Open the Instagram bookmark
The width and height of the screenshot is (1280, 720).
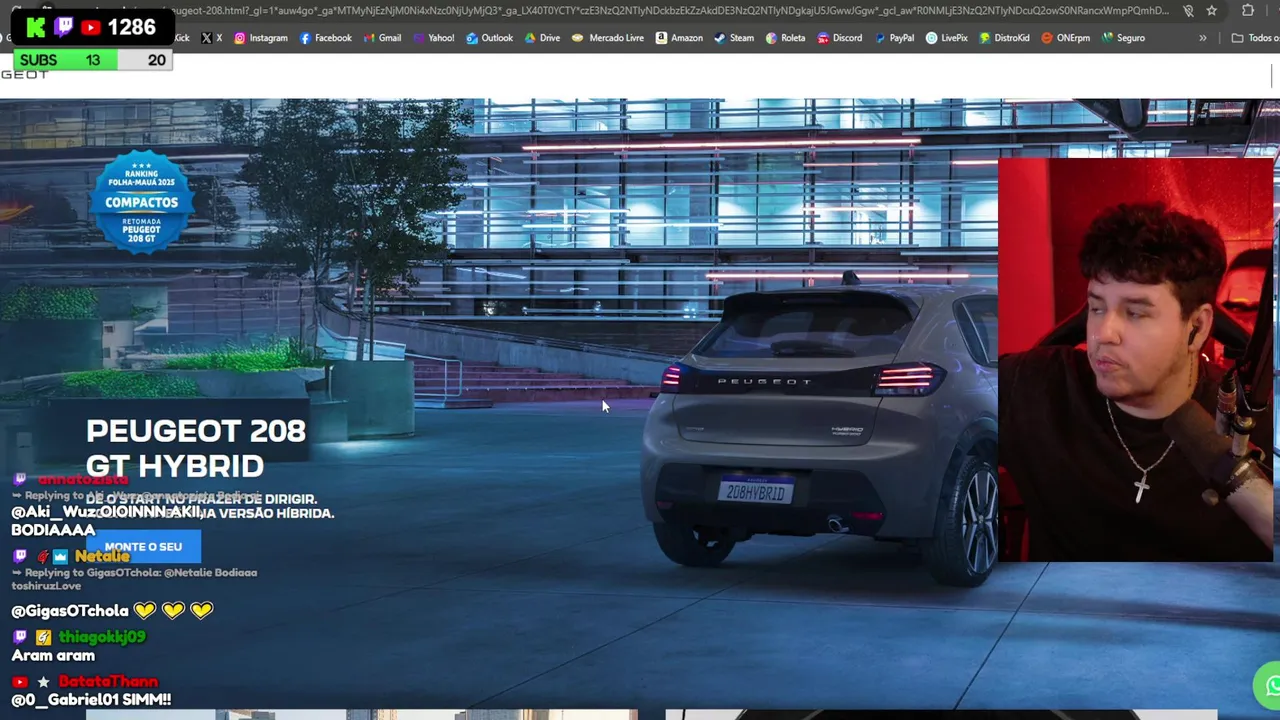pyautogui.click(x=260, y=38)
